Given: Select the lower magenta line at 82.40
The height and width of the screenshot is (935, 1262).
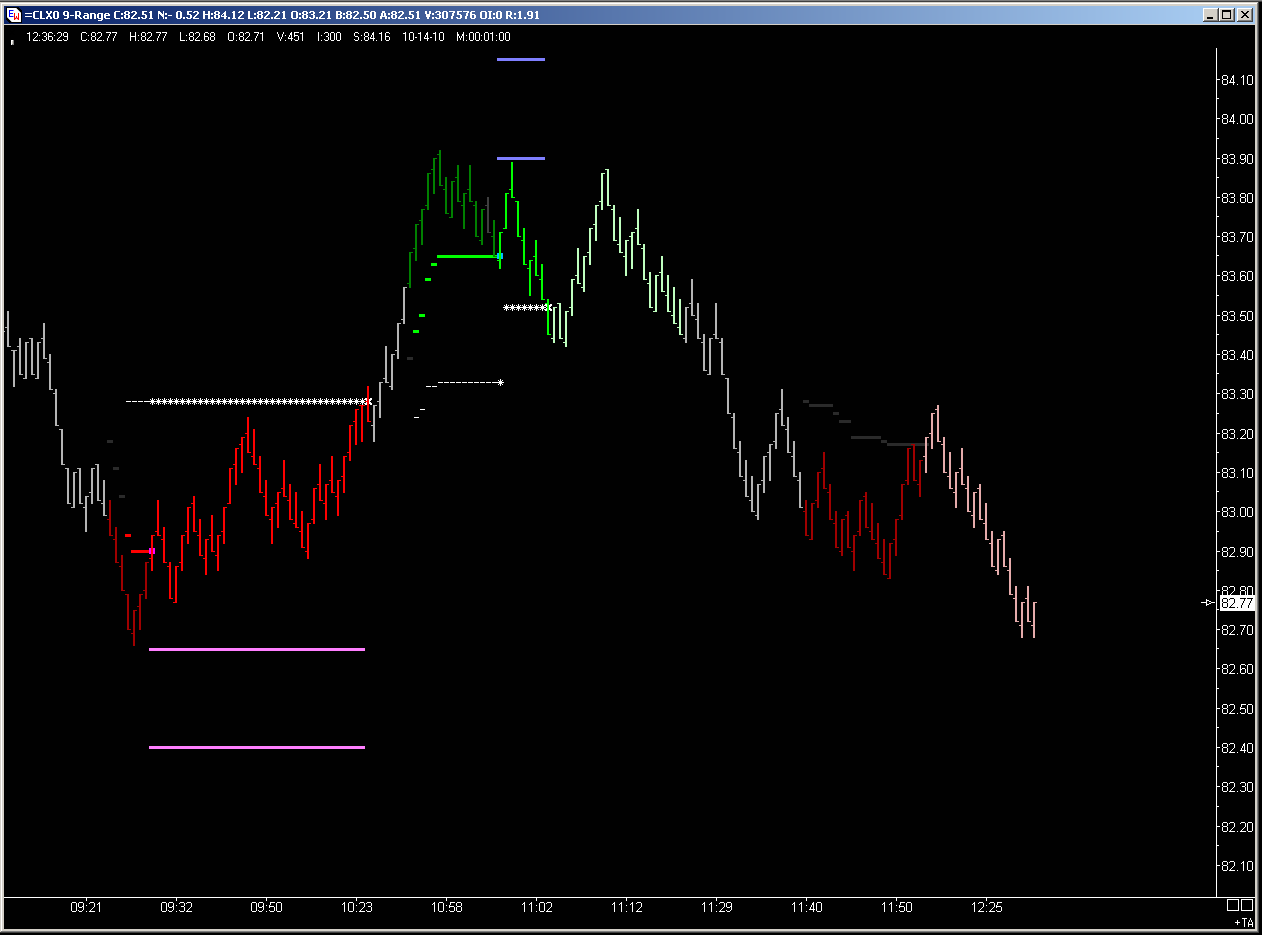Looking at the screenshot, I should [x=257, y=747].
